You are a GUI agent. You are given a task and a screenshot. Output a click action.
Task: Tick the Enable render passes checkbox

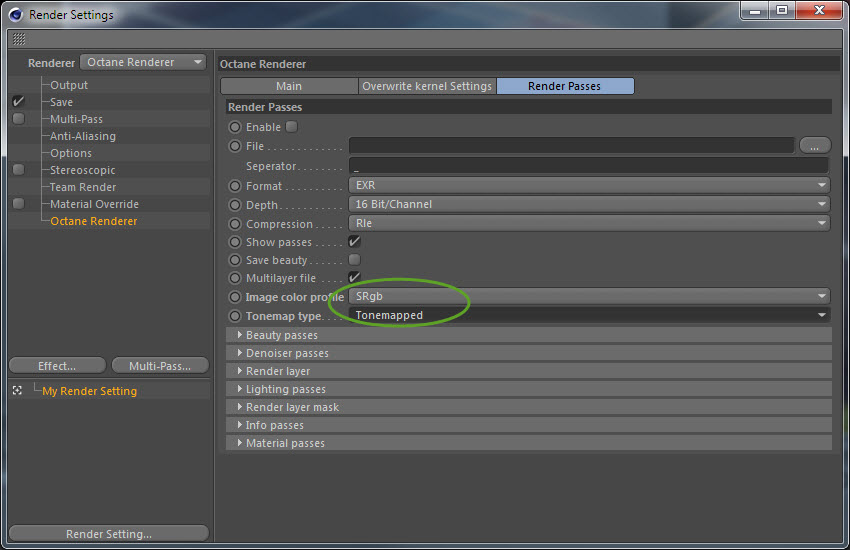click(x=292, y=127)
